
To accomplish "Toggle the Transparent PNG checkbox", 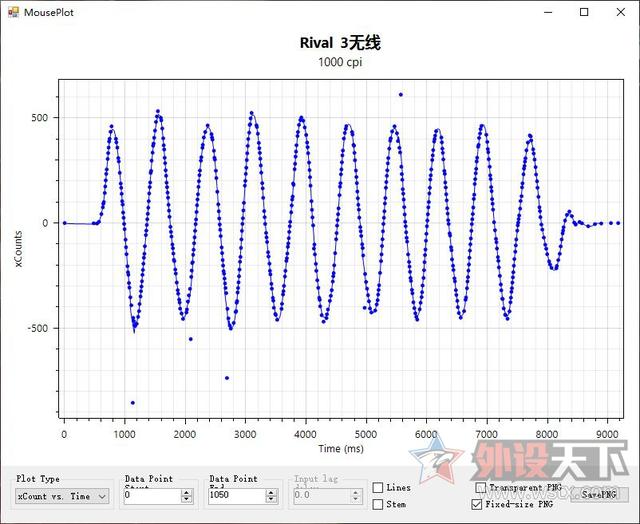I will click(x=481, y=487).
